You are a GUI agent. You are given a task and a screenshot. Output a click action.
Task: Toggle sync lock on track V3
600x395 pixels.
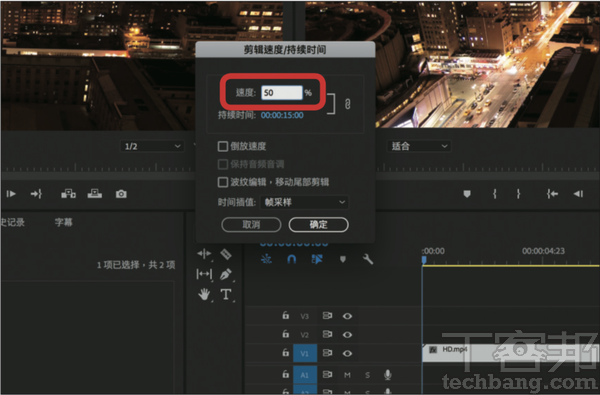click(x=327, y=315)
